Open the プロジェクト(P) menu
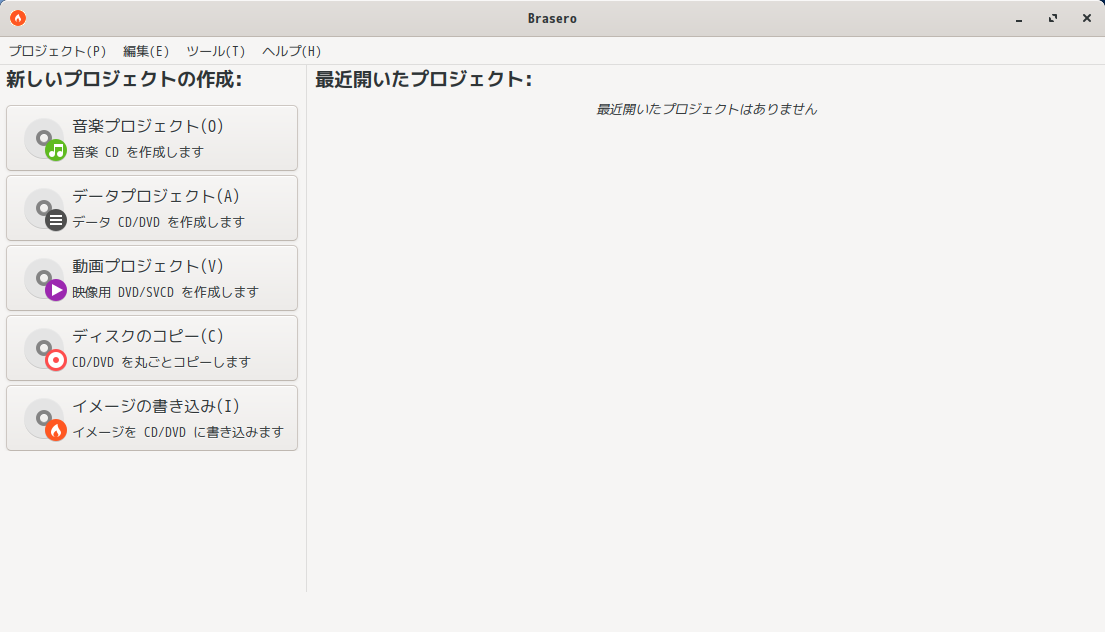 point(57,51)
